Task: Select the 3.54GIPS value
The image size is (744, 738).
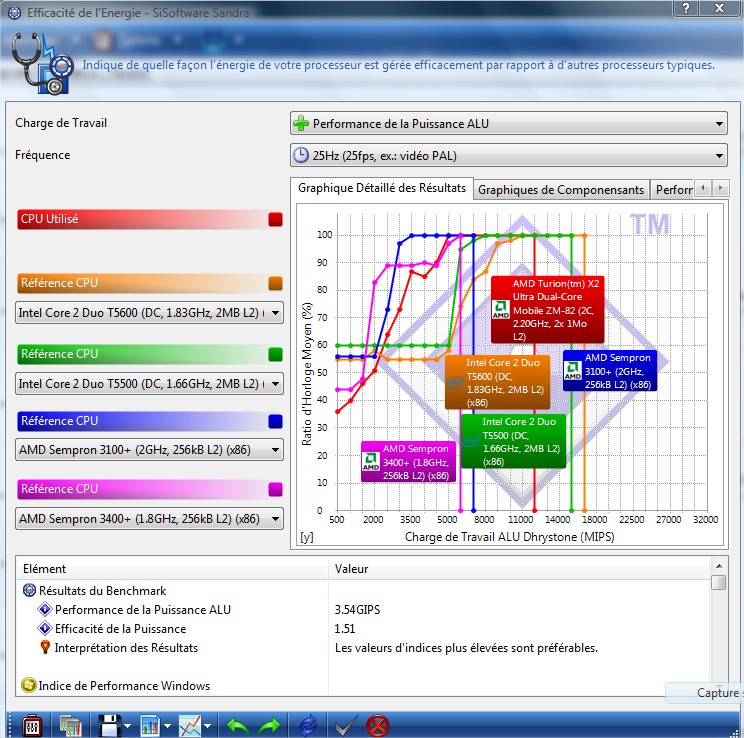Action: [x=357, y=609]
